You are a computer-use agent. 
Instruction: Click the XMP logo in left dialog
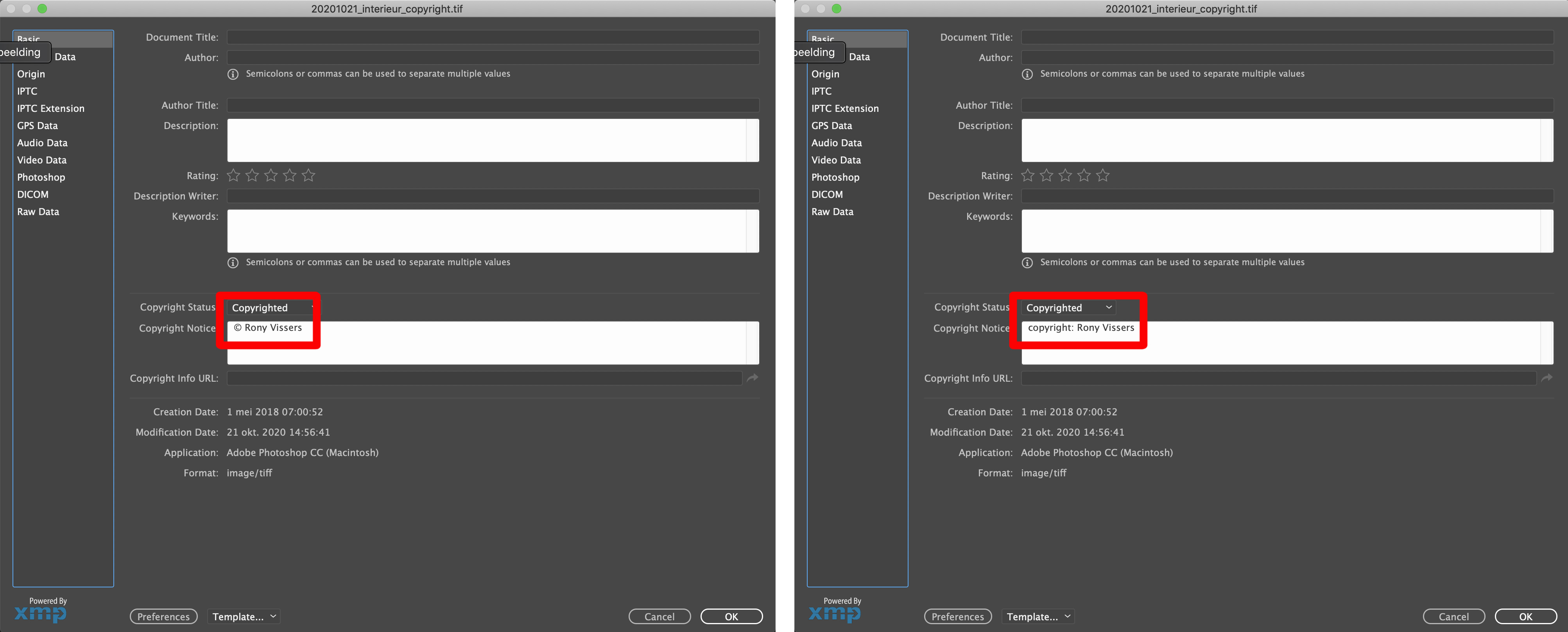pyautogui.click(x=40, y=614)
